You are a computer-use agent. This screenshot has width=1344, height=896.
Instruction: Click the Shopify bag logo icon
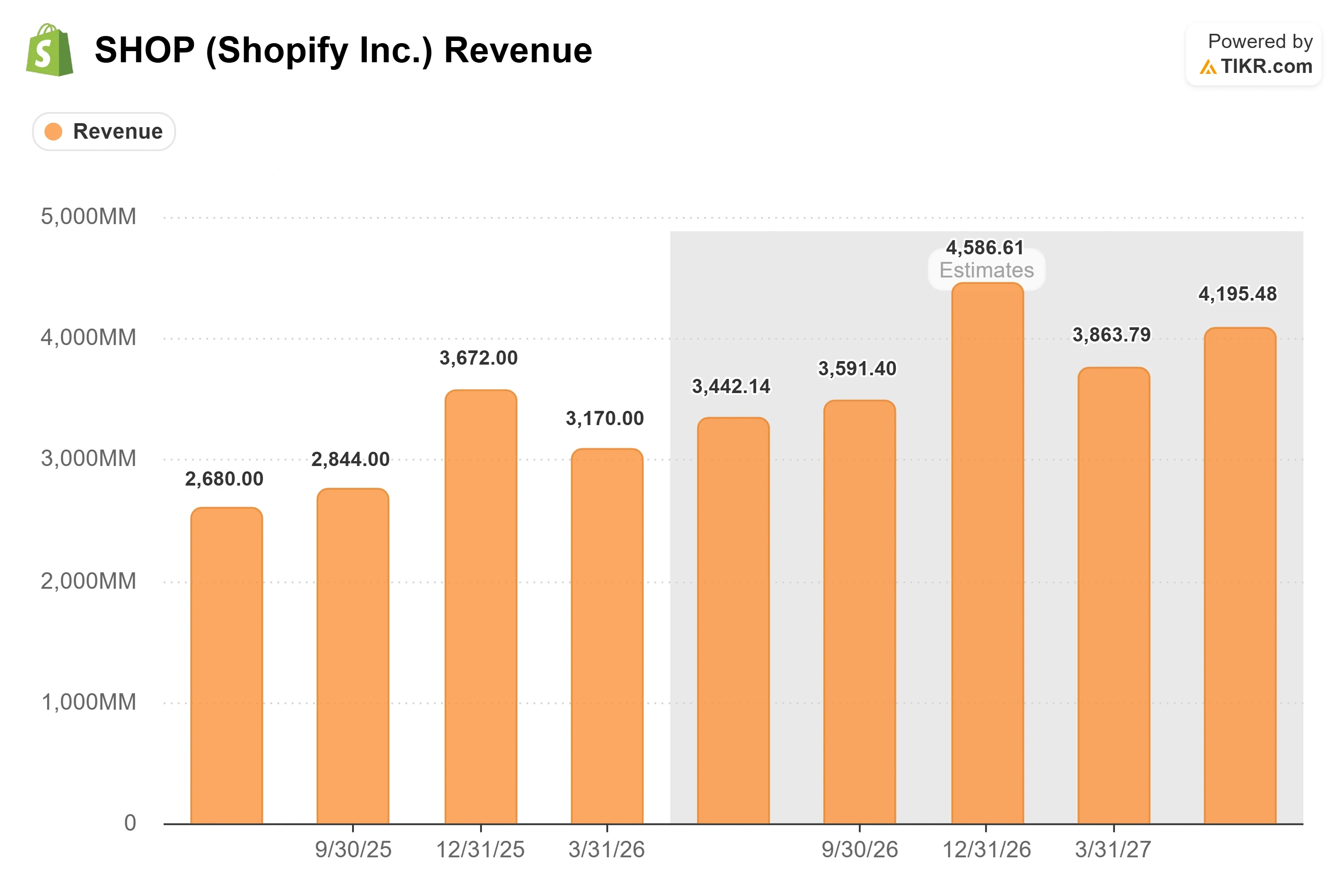(x=50, y=50)
